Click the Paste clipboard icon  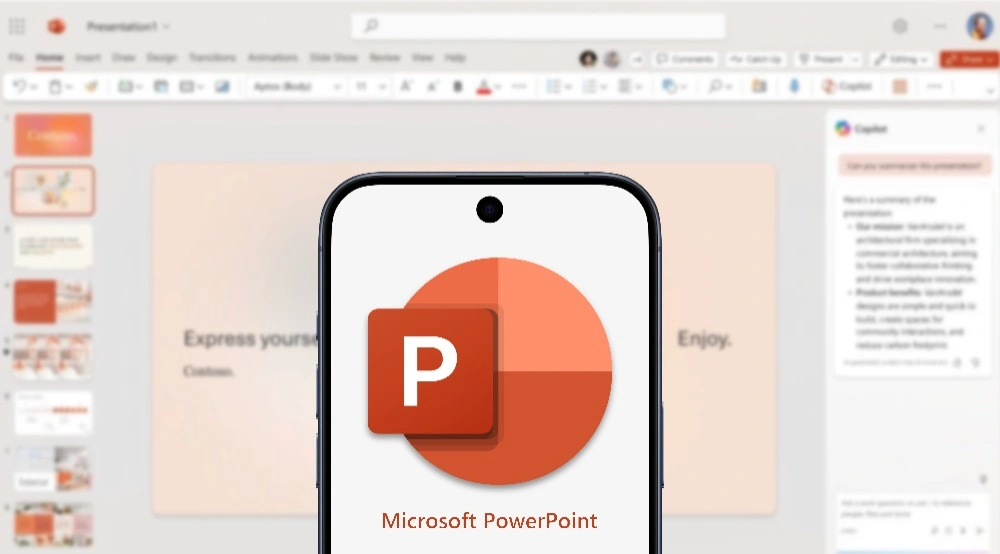click(55, 86)
